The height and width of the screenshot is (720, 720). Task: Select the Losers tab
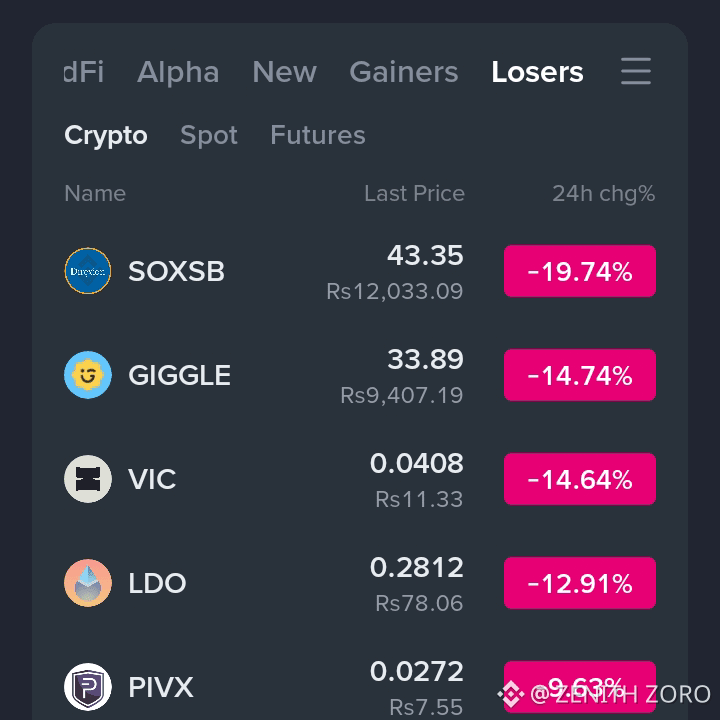pyautogui.click(x=537, y=72)
